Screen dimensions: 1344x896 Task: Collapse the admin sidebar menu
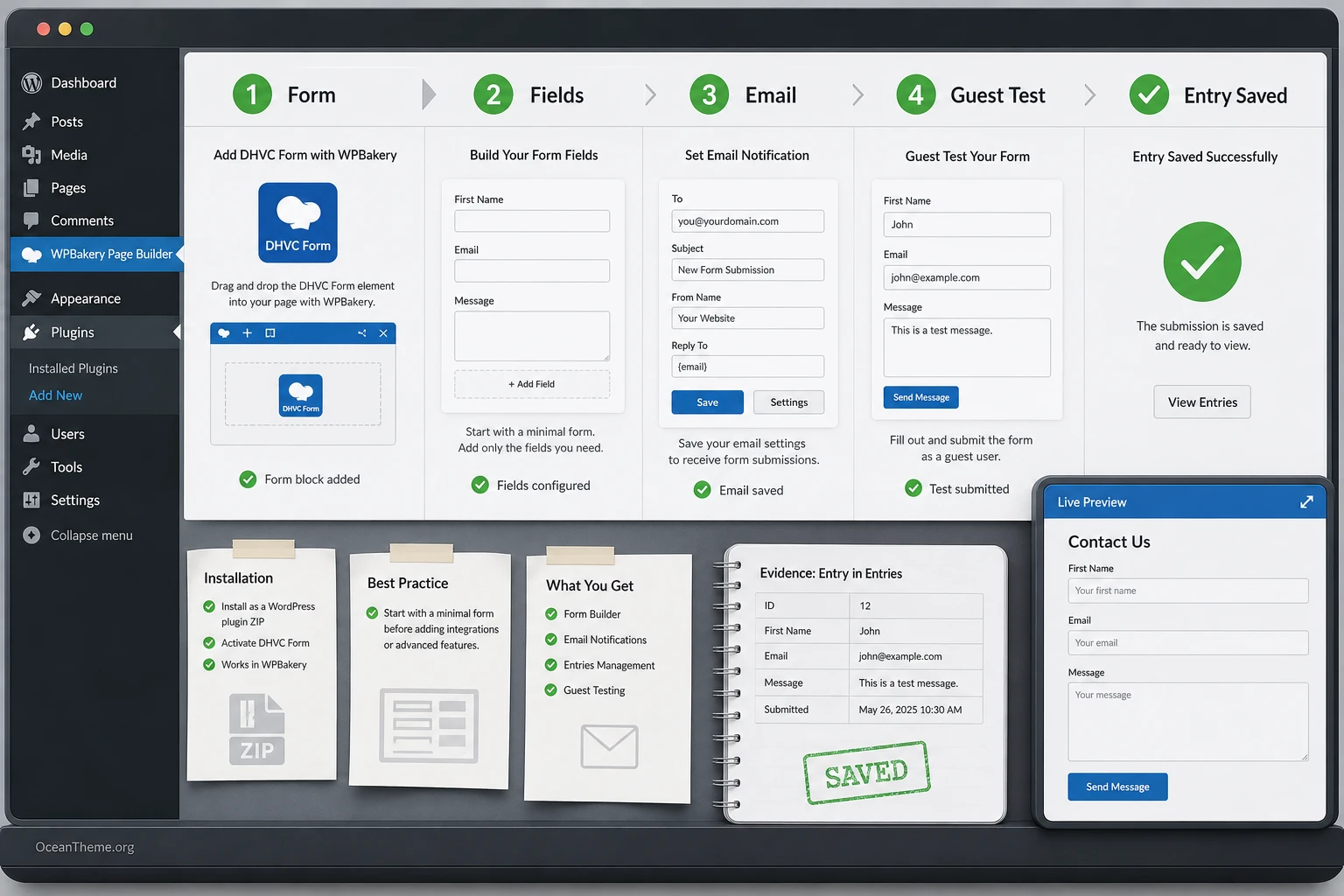coord(79,535)
